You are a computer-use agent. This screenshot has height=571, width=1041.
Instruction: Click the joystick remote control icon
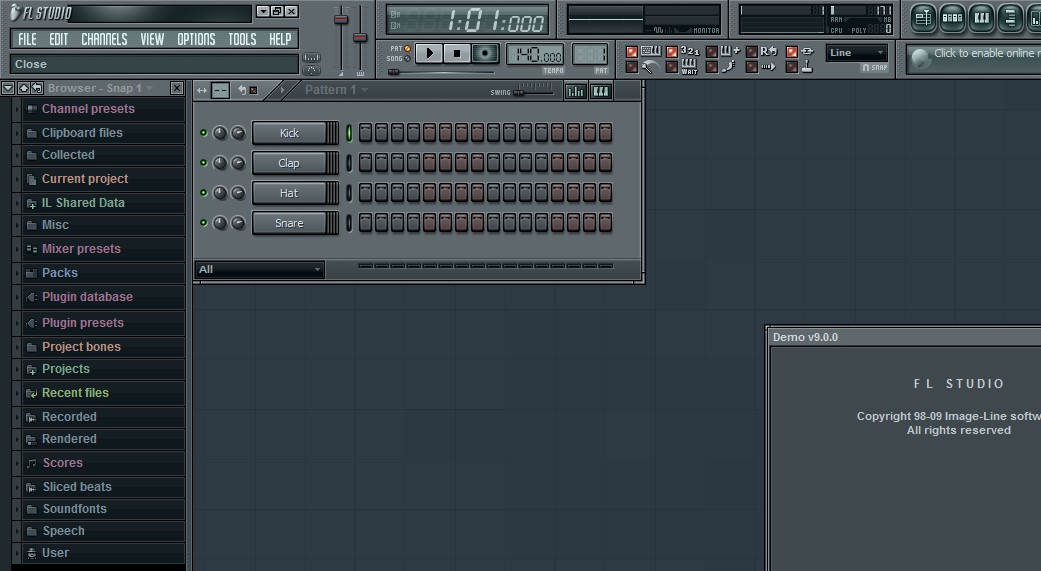807,66
